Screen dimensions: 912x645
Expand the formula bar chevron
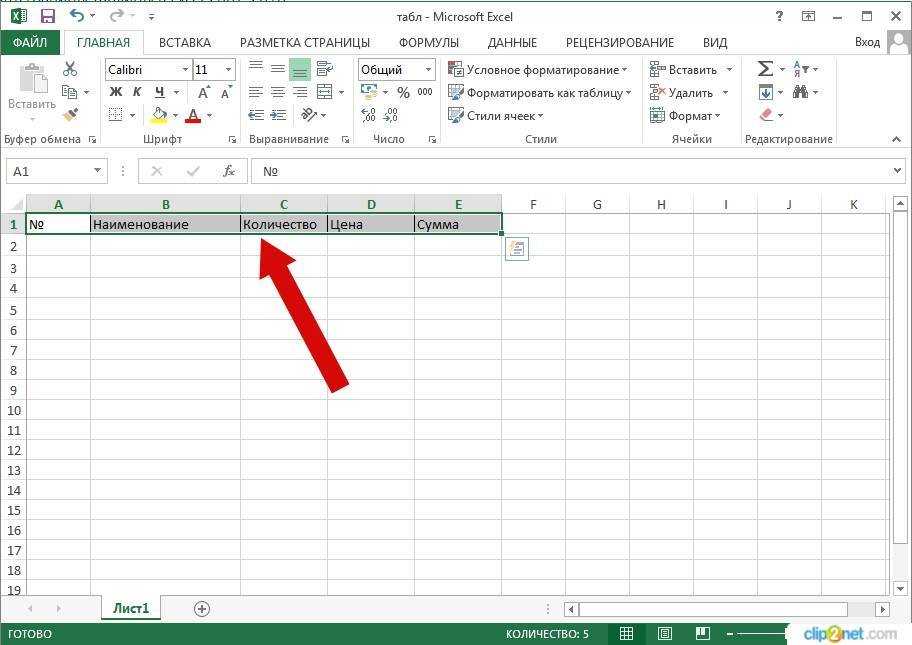(x=897, y=171)
